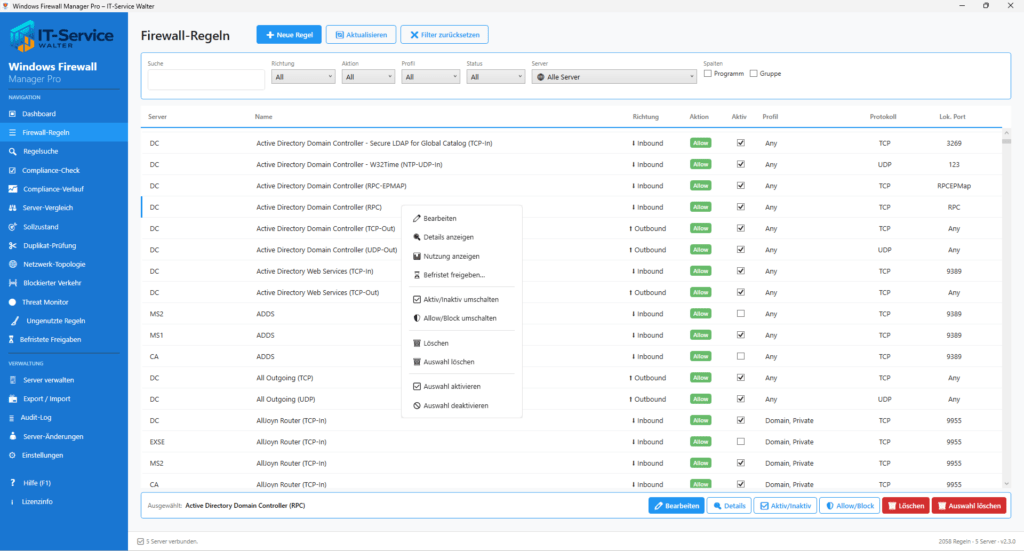
Task: Toggle Aktiv checkbox for All Outgoing (TCP) rule
Action: pos(741,378)
